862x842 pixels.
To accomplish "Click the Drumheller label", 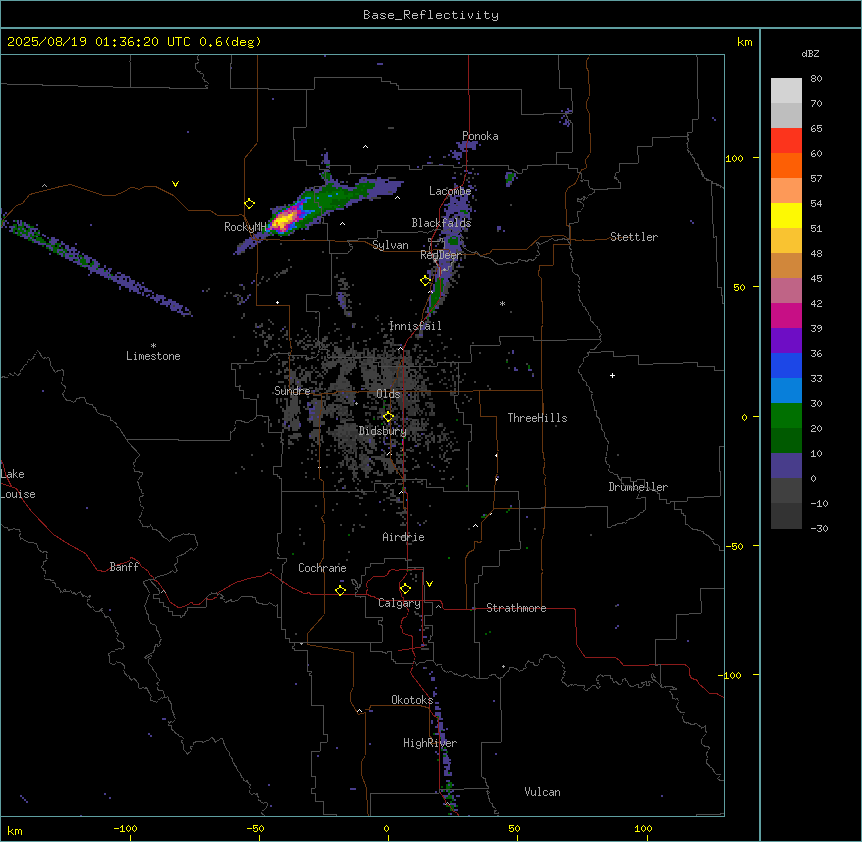I will (x=638, y=487).
